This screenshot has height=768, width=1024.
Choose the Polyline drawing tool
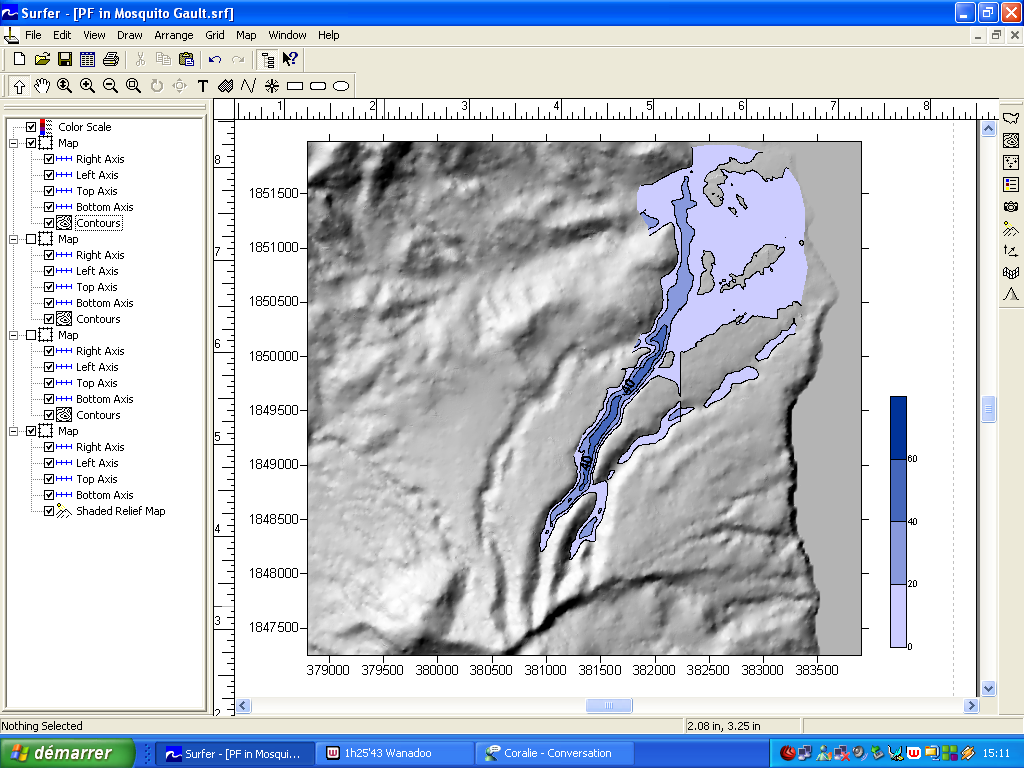(x=248, y=86)
